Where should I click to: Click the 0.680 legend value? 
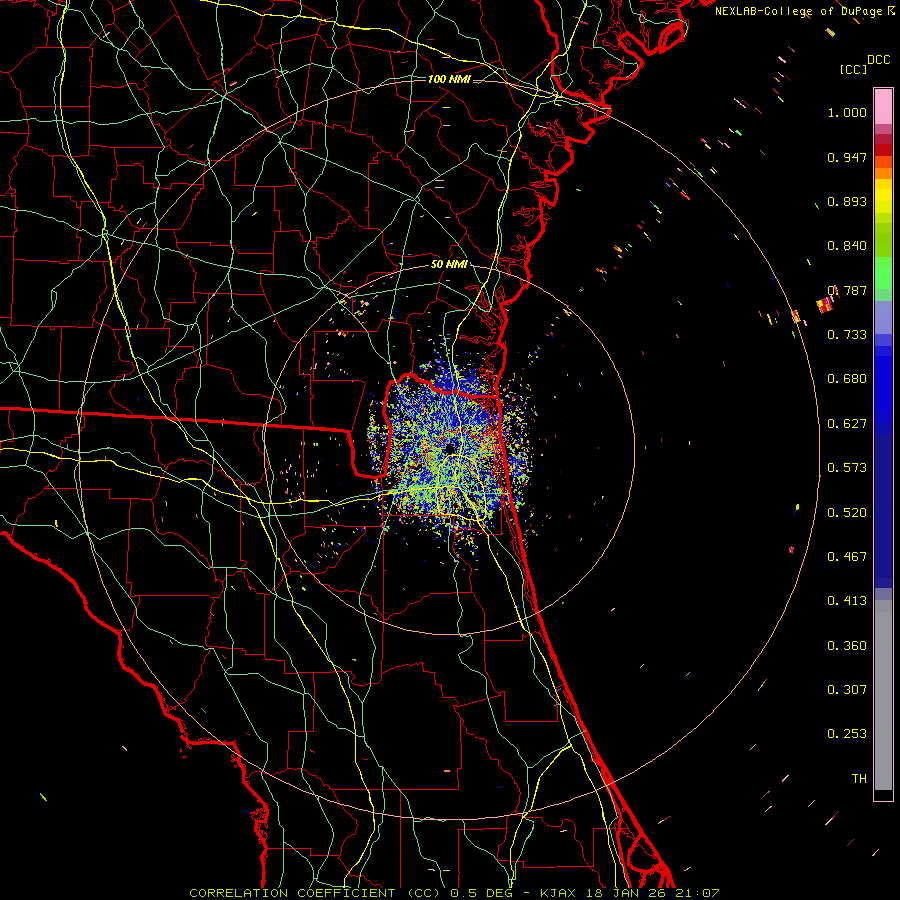tap(847, 379)
